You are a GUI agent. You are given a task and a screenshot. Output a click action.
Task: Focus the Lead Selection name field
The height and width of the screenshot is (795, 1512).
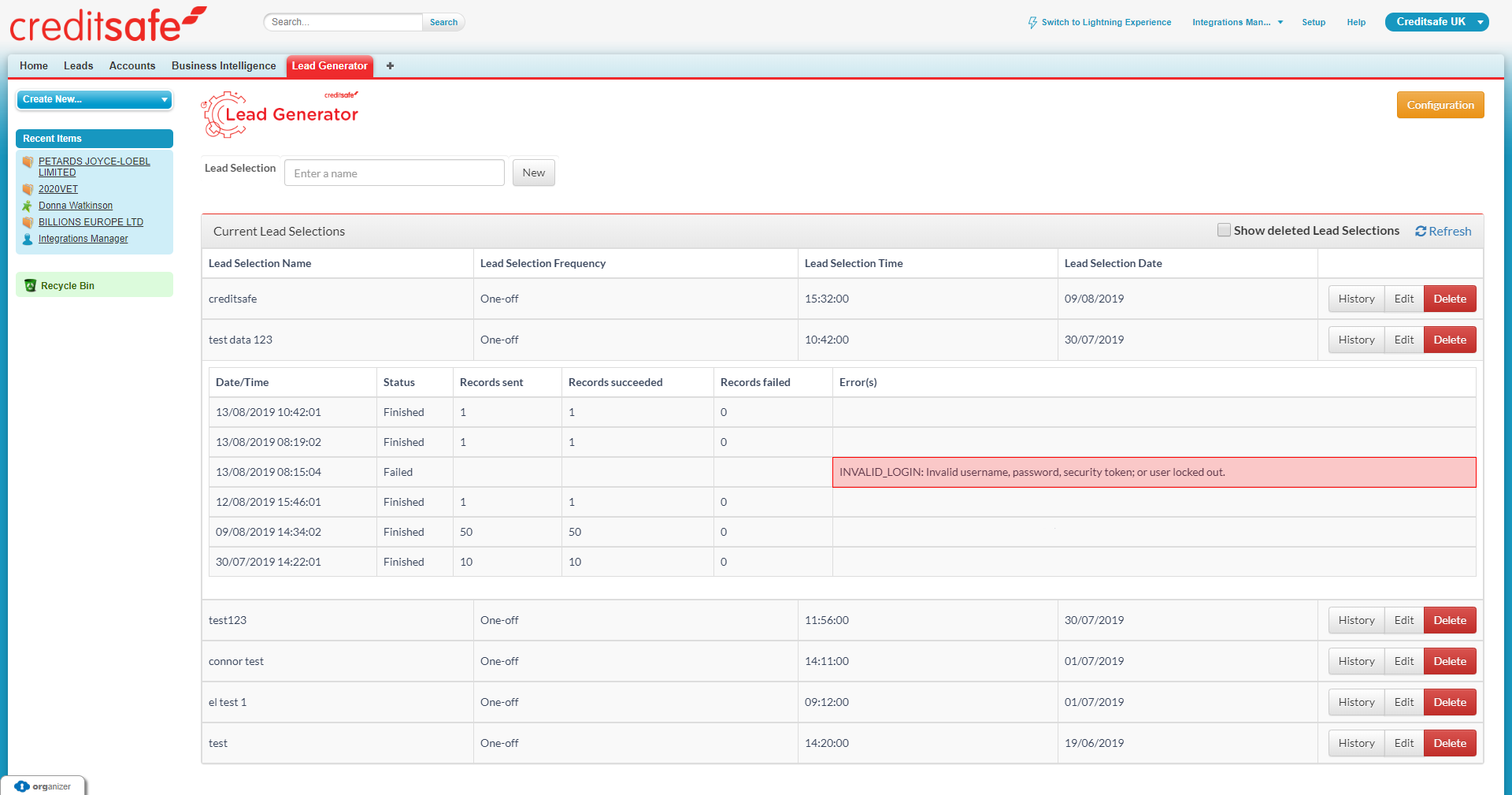[x=395, y=173]
